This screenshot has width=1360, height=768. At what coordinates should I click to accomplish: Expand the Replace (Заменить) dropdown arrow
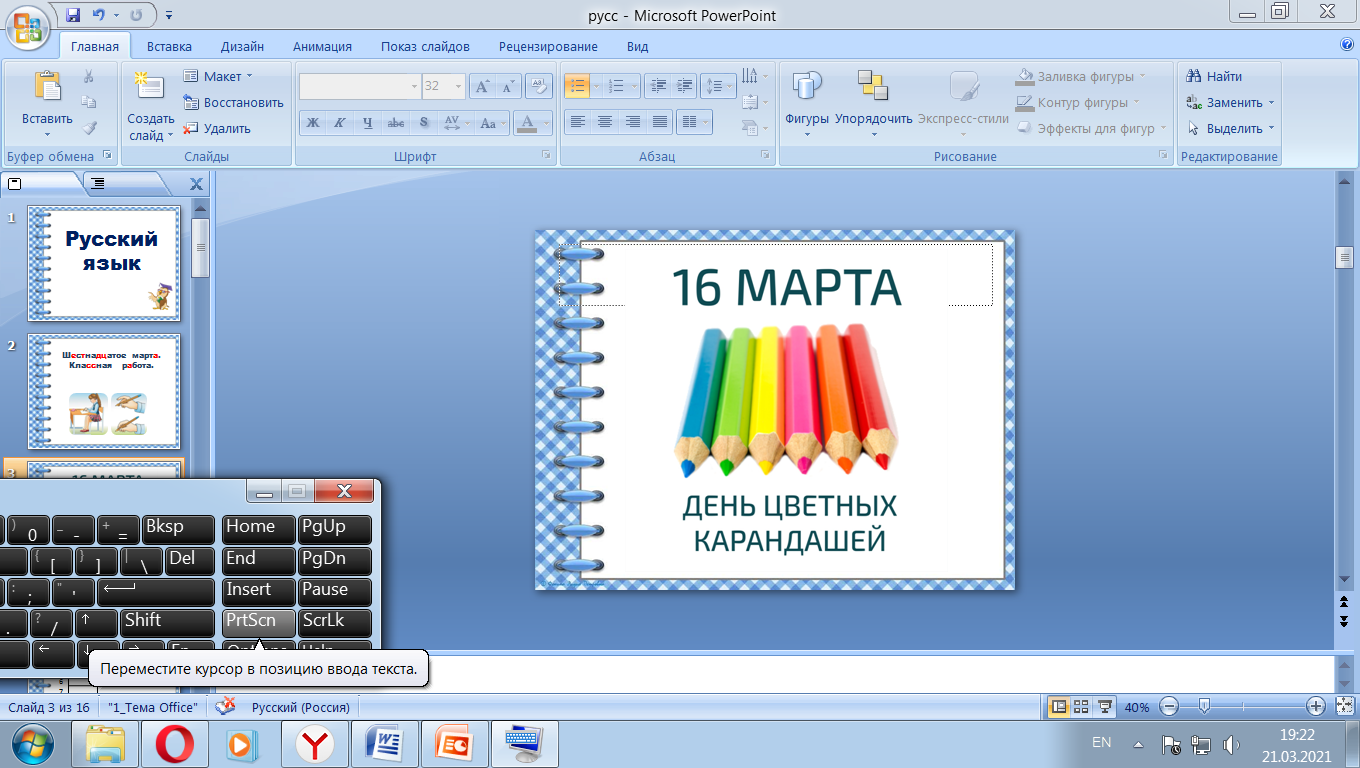[x=1271, y=103]
